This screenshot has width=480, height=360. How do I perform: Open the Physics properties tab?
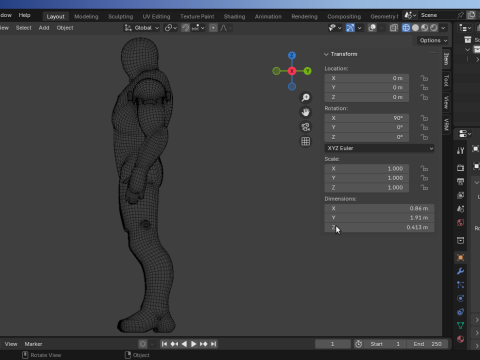pos(461,298)
